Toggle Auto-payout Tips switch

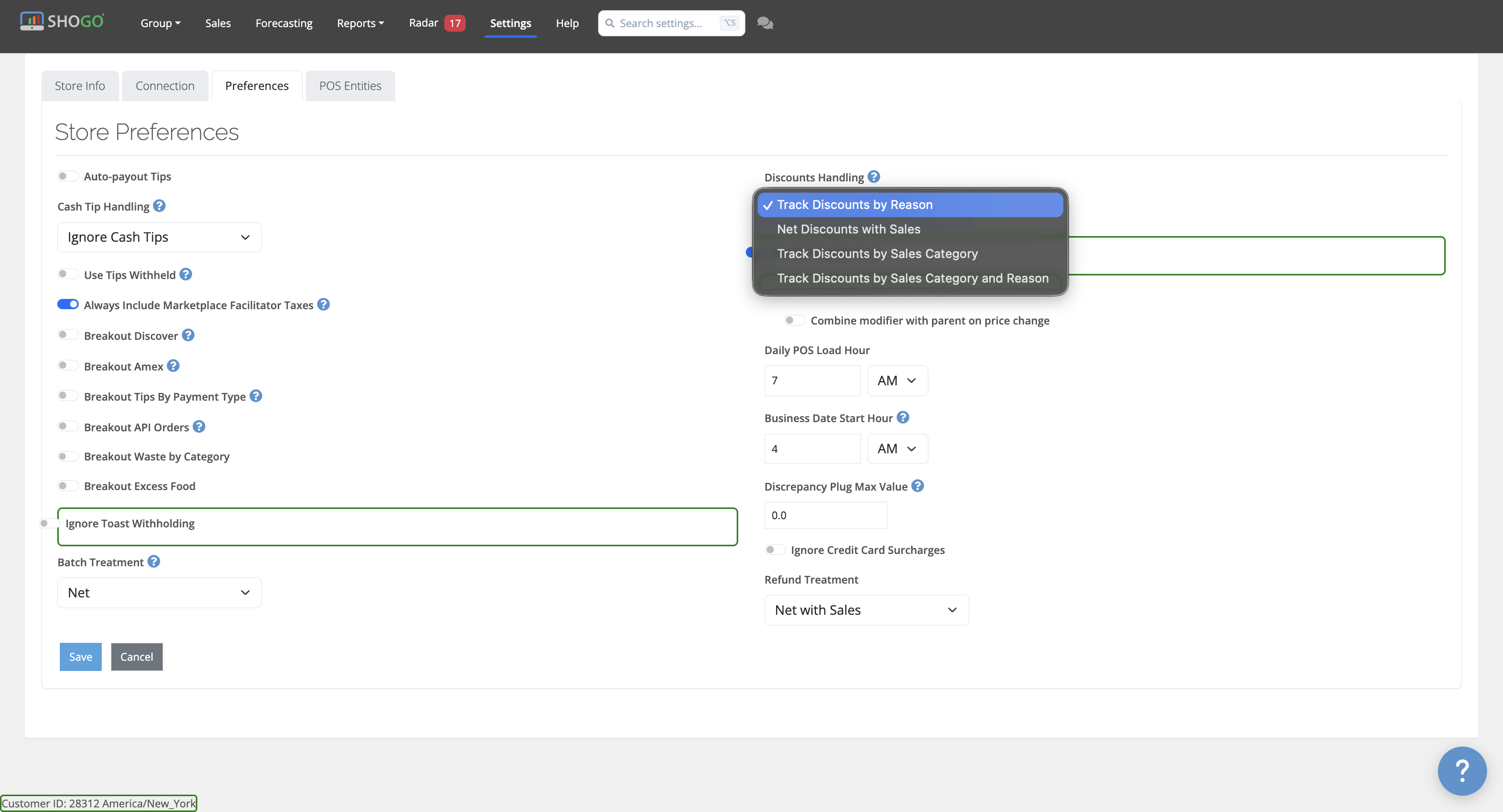[x=67, y=176]
